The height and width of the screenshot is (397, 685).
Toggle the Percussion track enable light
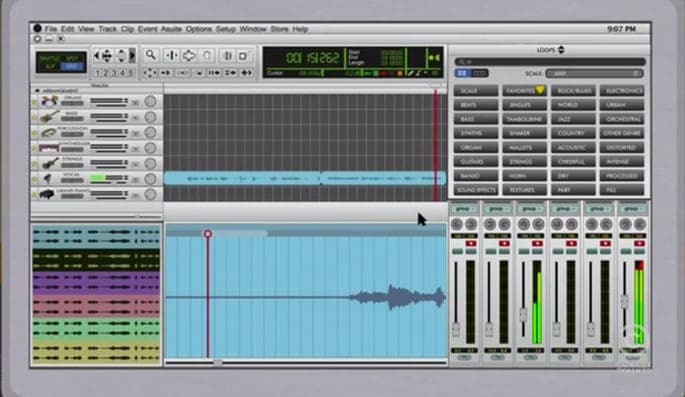[35, 133]
